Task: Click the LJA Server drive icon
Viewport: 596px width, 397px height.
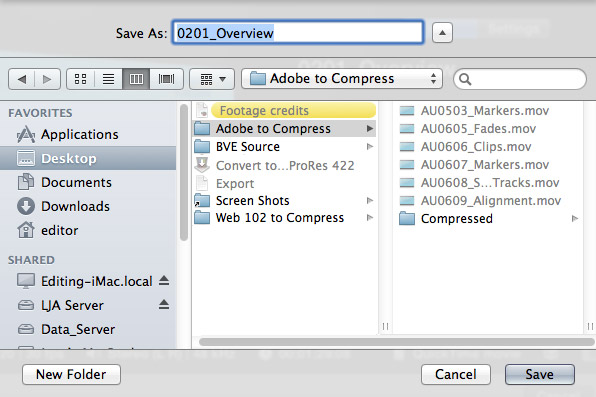Action: point(26,305)
